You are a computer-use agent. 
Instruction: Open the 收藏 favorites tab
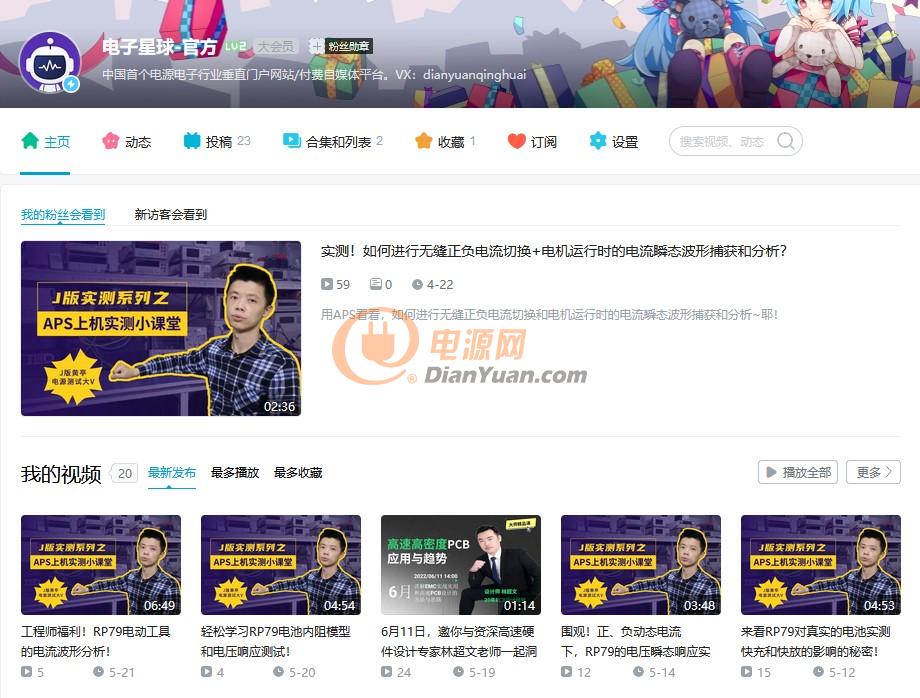pyautogui.click(x=445, y=141)
